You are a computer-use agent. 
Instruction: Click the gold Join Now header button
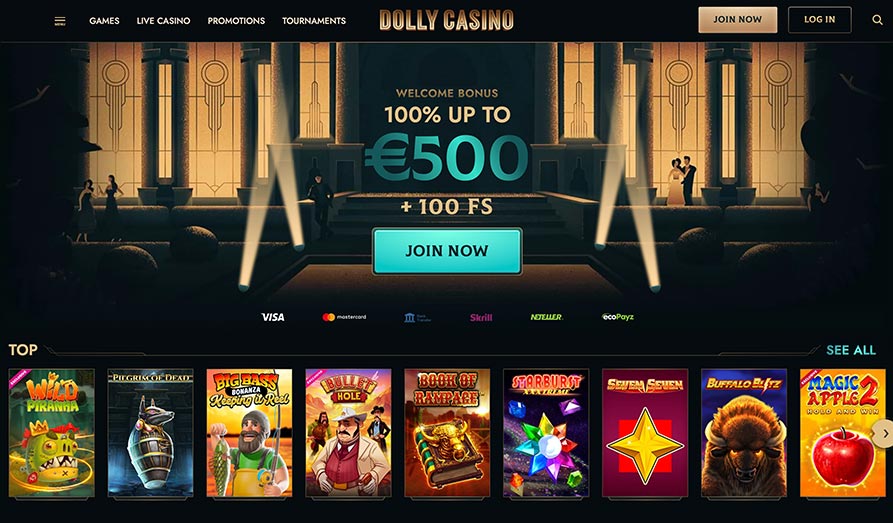pos(738,19)
